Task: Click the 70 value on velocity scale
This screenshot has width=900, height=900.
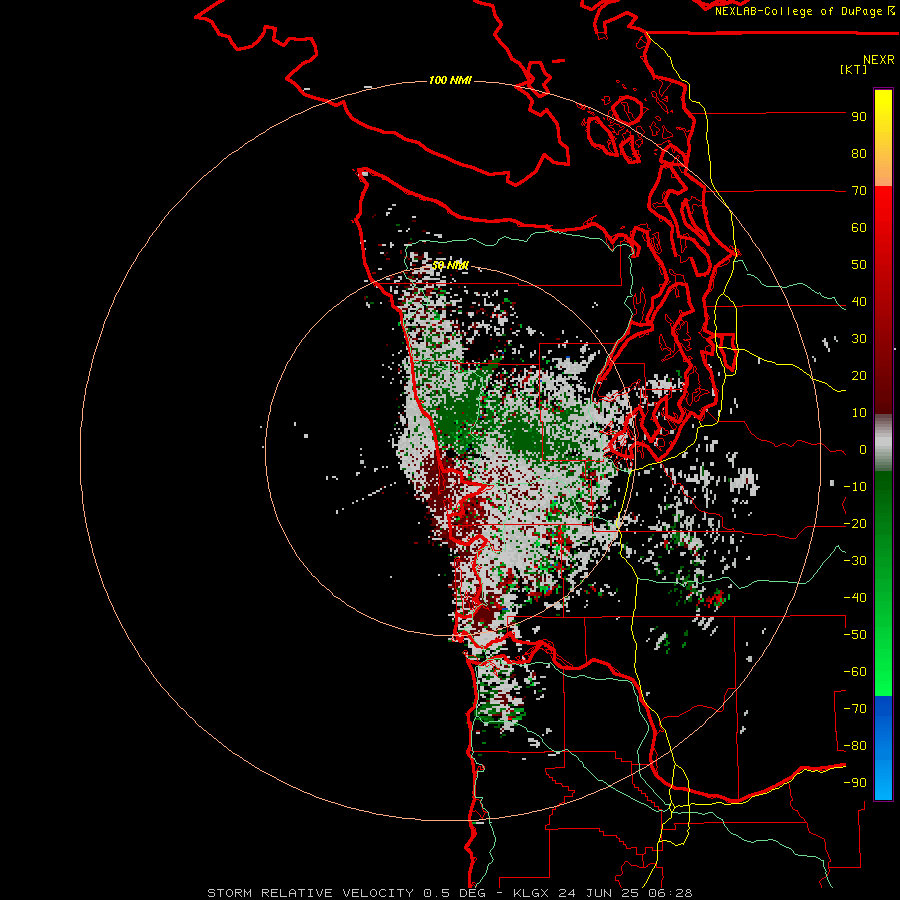Action: tap(859, 191)
